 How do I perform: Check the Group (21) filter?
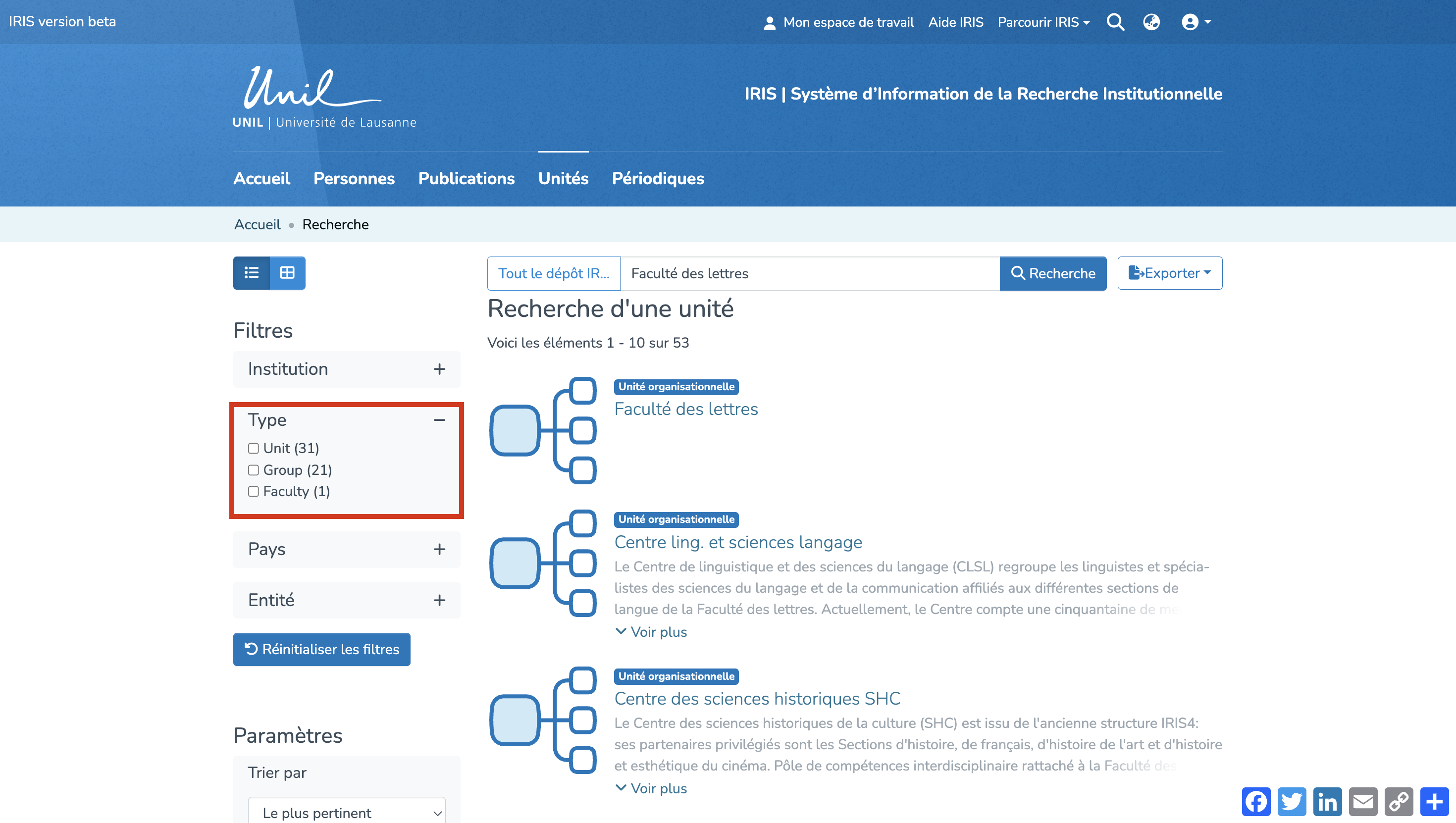pos(253,470)
